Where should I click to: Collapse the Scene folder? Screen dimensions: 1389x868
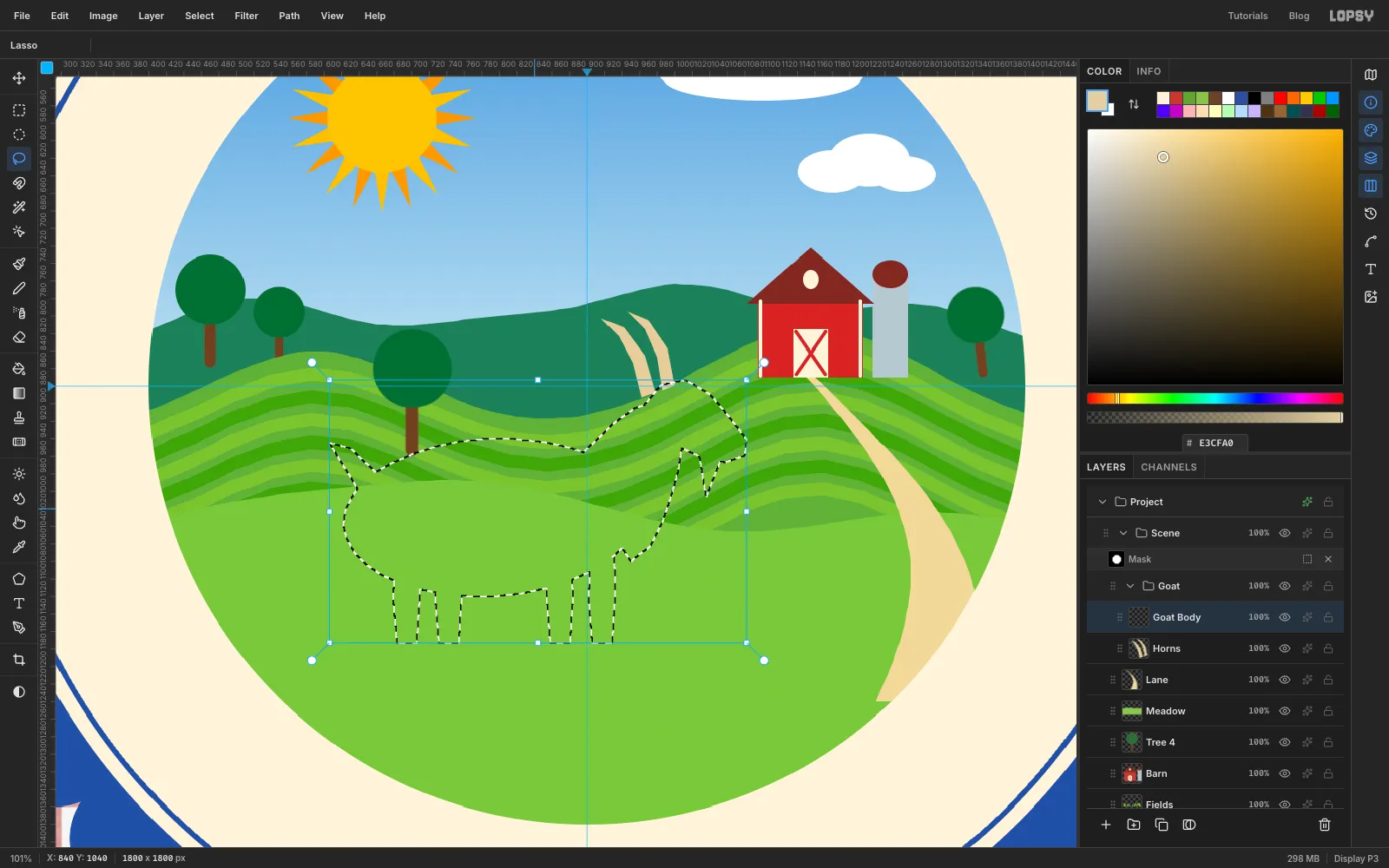[1123, 533]
